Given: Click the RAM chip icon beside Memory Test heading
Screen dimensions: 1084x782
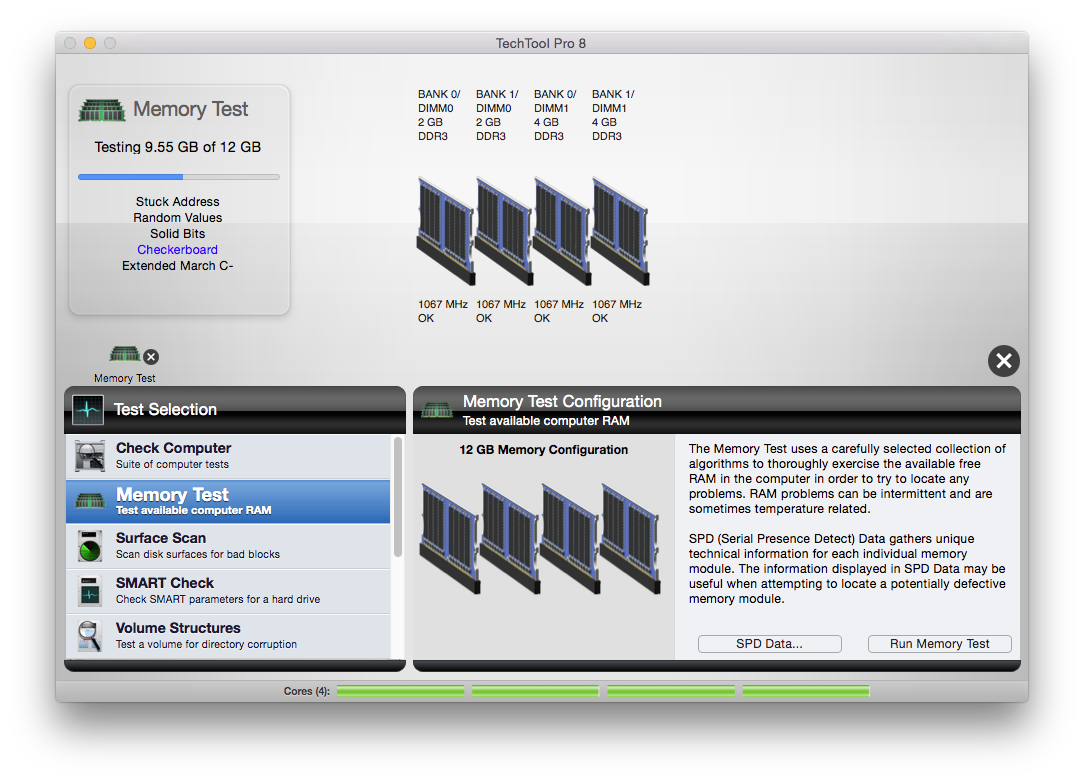Looking at the screenshot, I should click(x=100, y=110).
